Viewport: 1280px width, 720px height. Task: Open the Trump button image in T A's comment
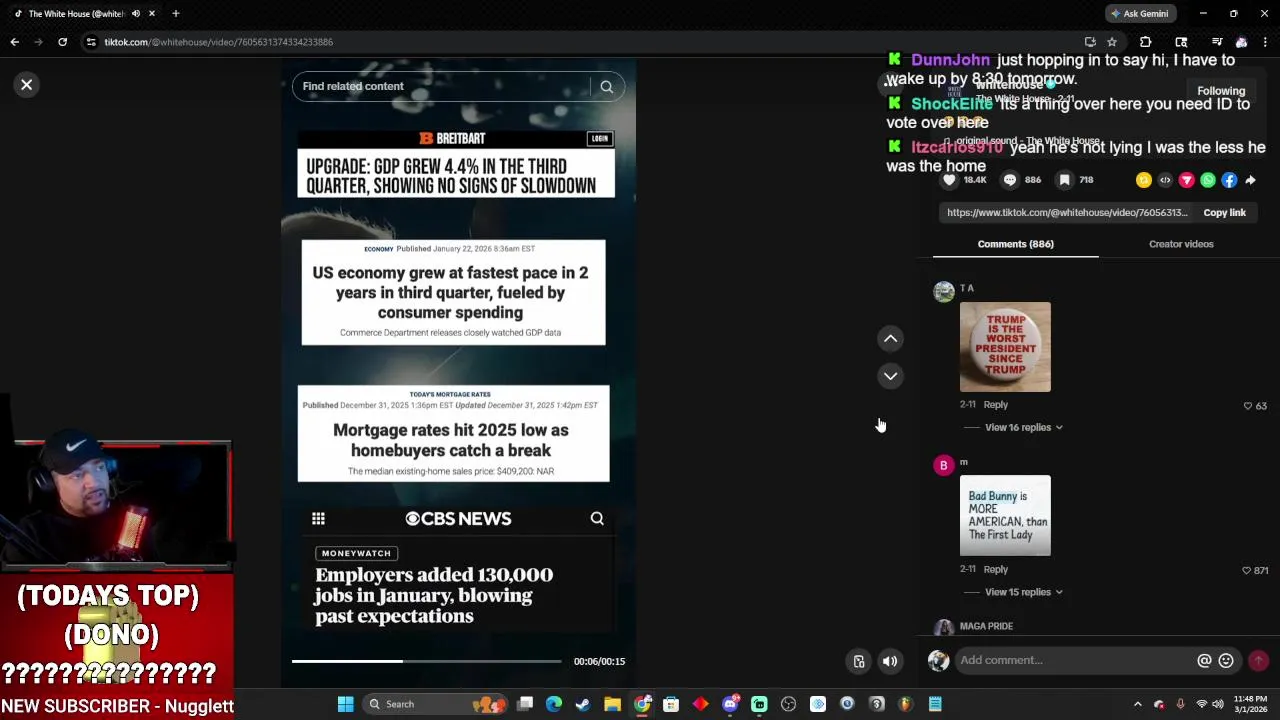(1005, 347)
